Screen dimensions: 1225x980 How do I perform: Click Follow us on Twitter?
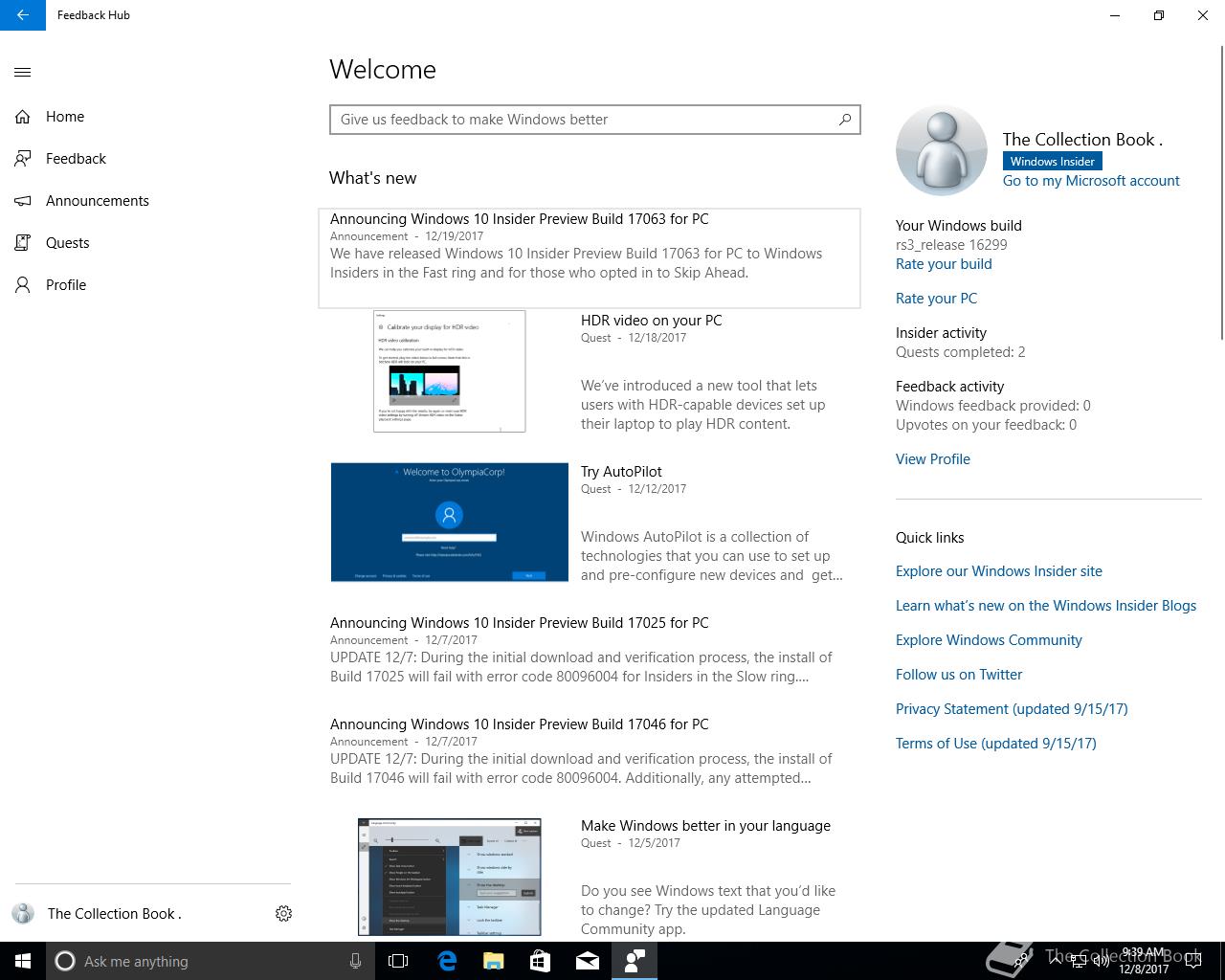click(x=959, y=675)
